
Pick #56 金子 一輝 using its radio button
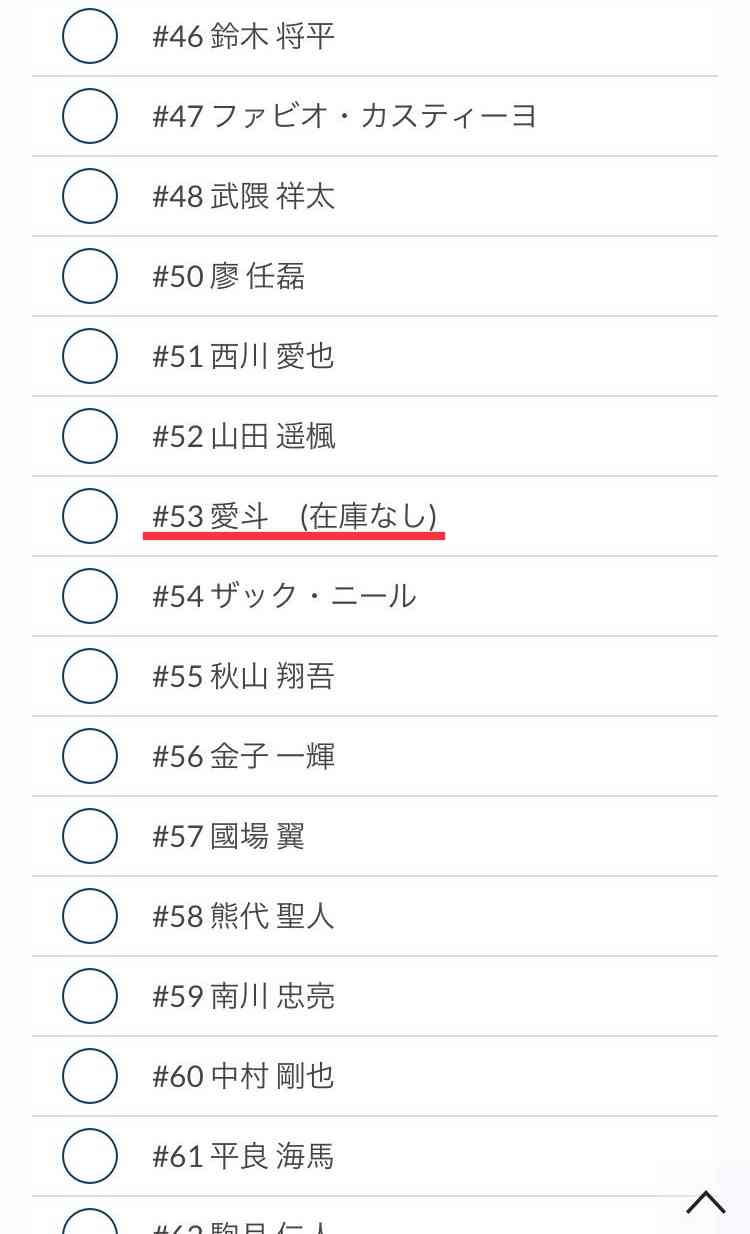tap(88, 756)
